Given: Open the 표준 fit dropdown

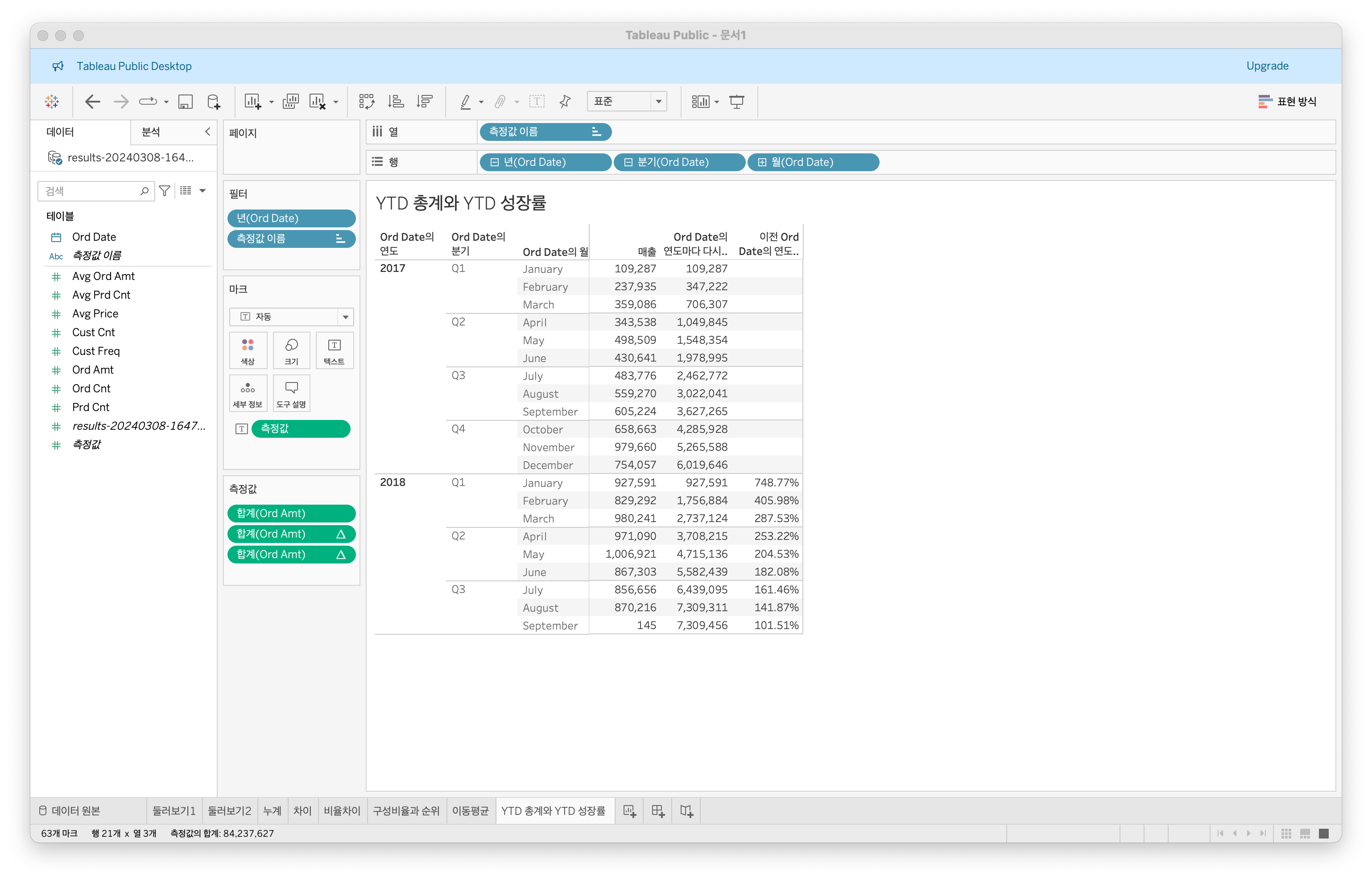Looking at the screenshot, I should (x=658, y=102).
